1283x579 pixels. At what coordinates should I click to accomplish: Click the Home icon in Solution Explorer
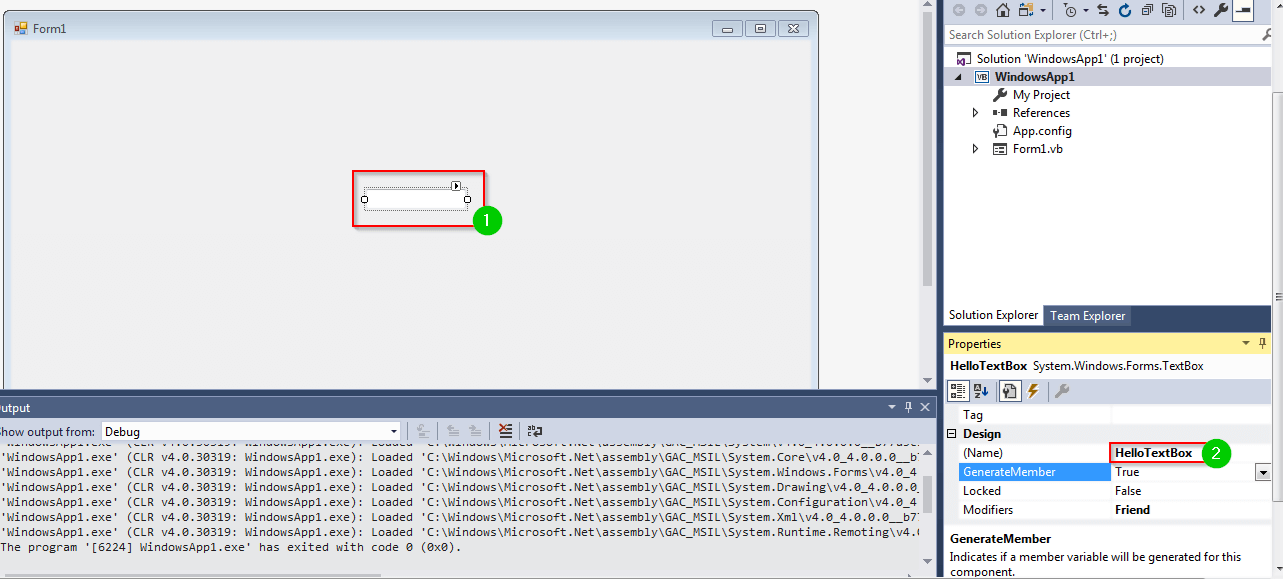(1001, 10)
